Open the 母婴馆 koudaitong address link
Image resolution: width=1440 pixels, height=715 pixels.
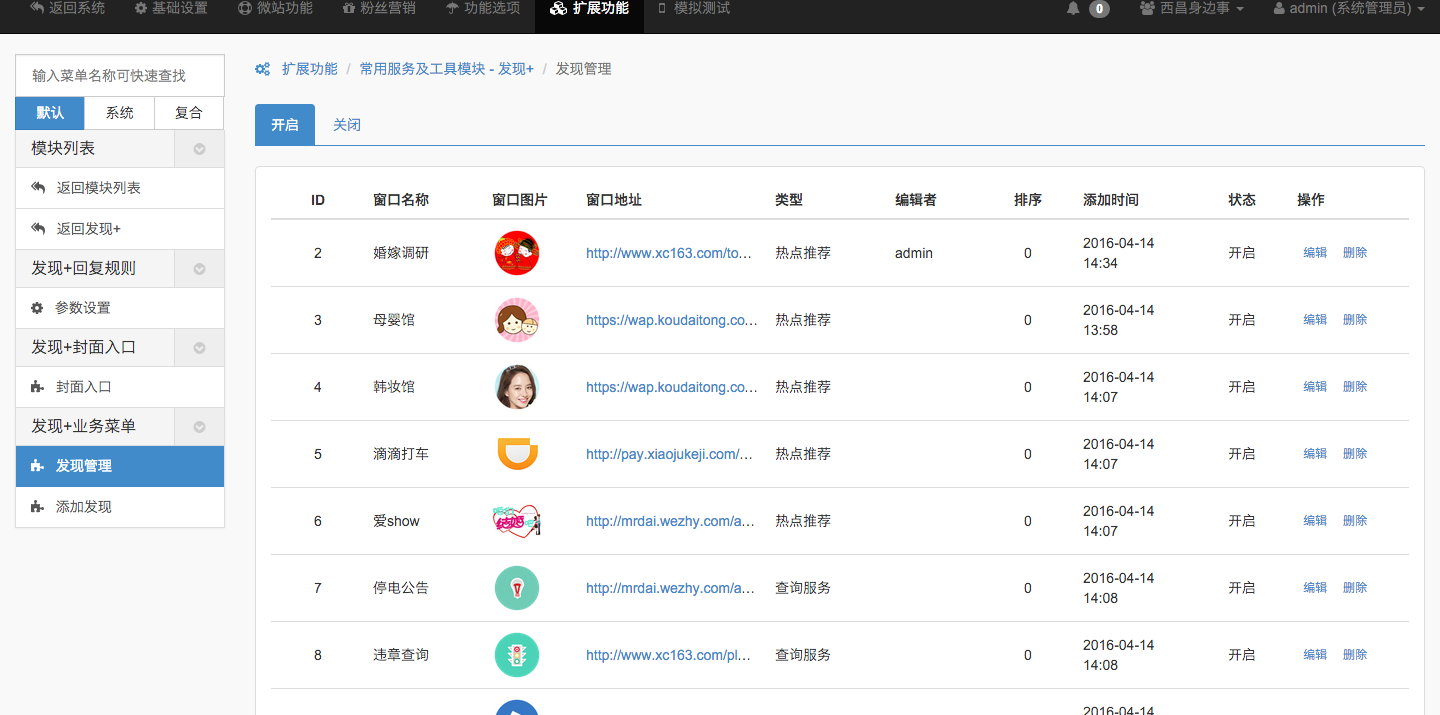672,320
